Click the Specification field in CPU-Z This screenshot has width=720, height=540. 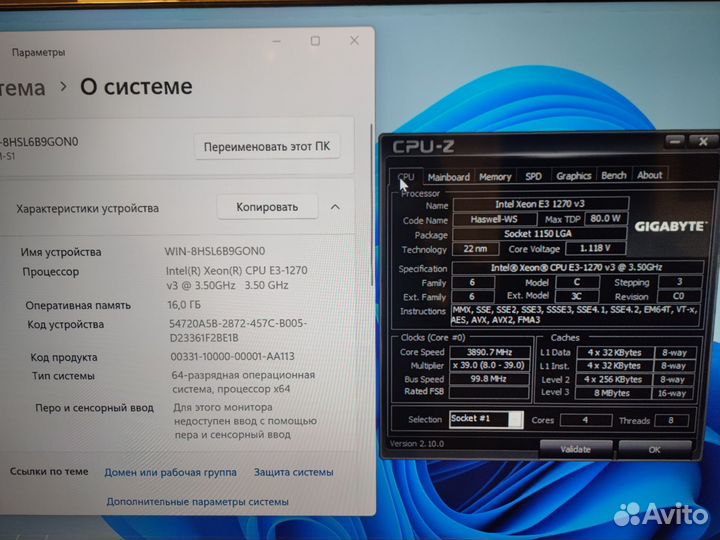pyautogui.click(x=577, y=267)
